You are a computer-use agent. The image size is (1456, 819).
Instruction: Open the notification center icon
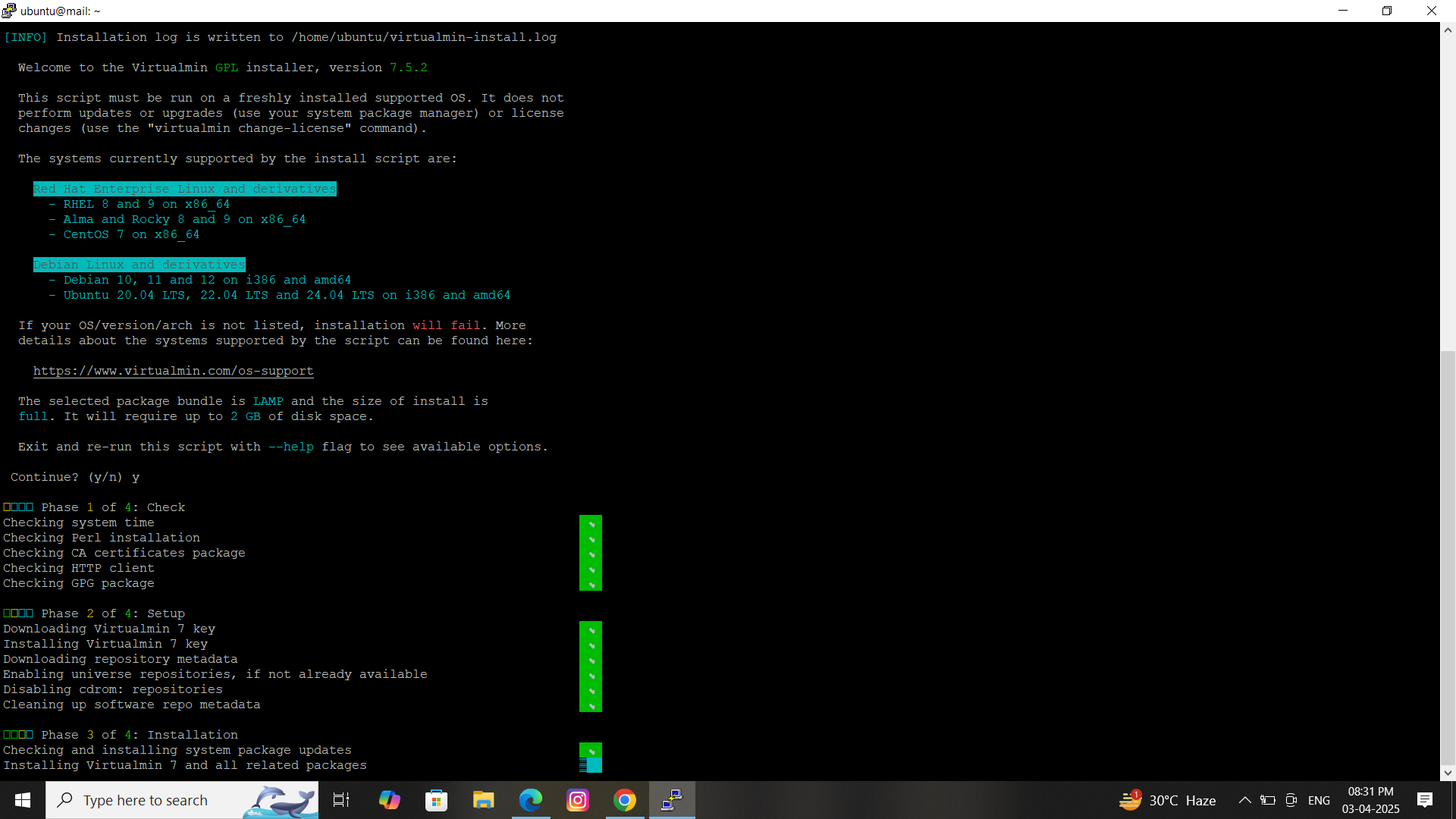tap(1425, 800)
